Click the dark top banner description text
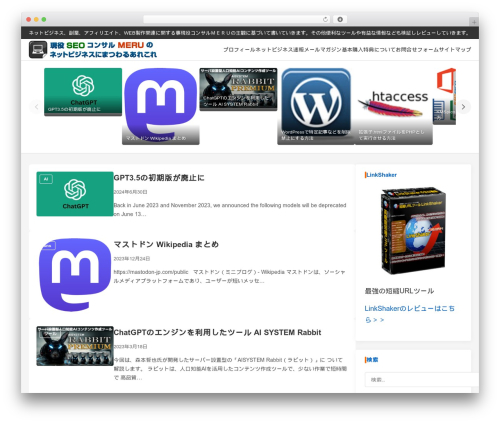This screenshot has height=423, width=500. click(x=249, y=33)
